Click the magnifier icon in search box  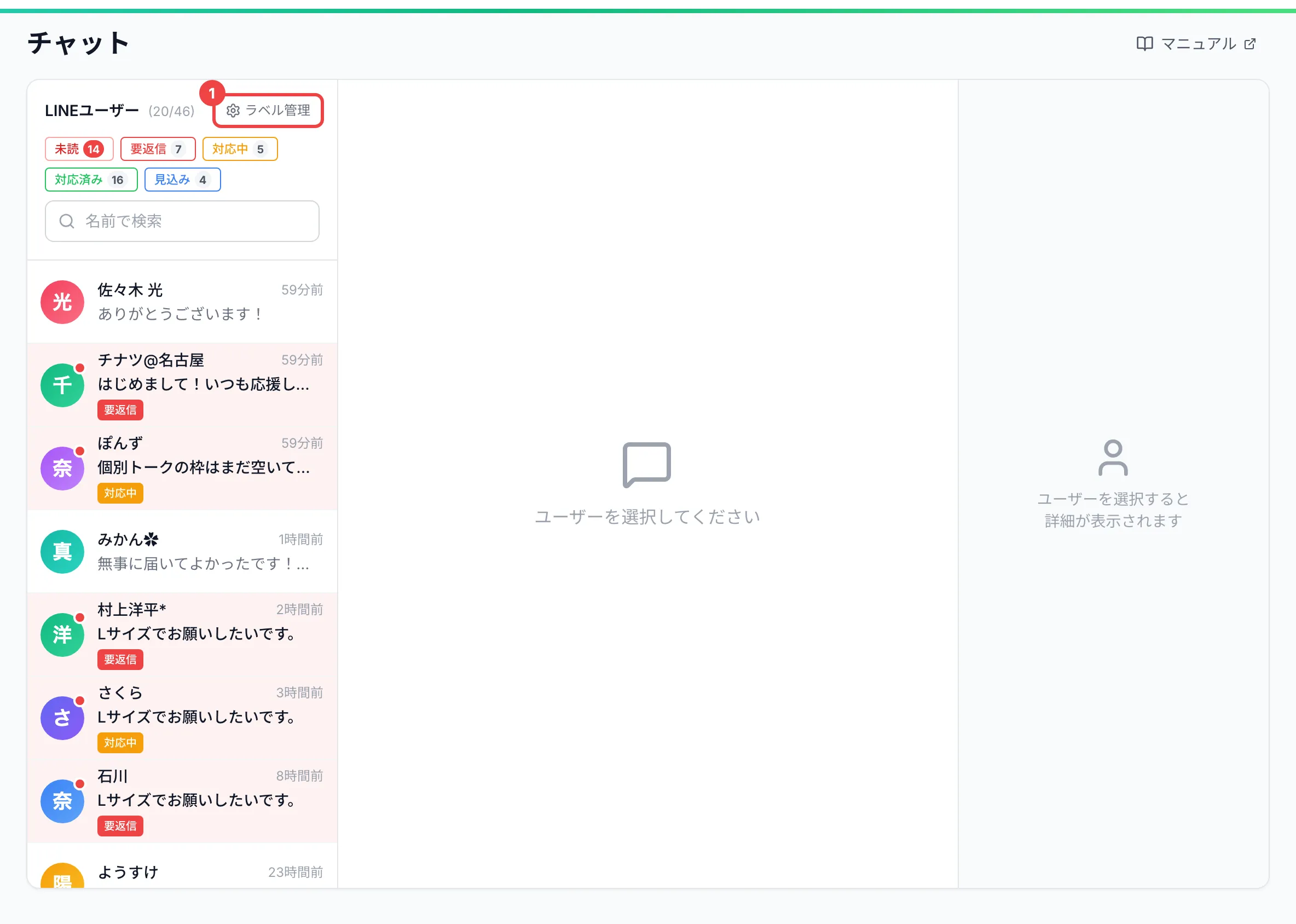[x=67, y=221]
